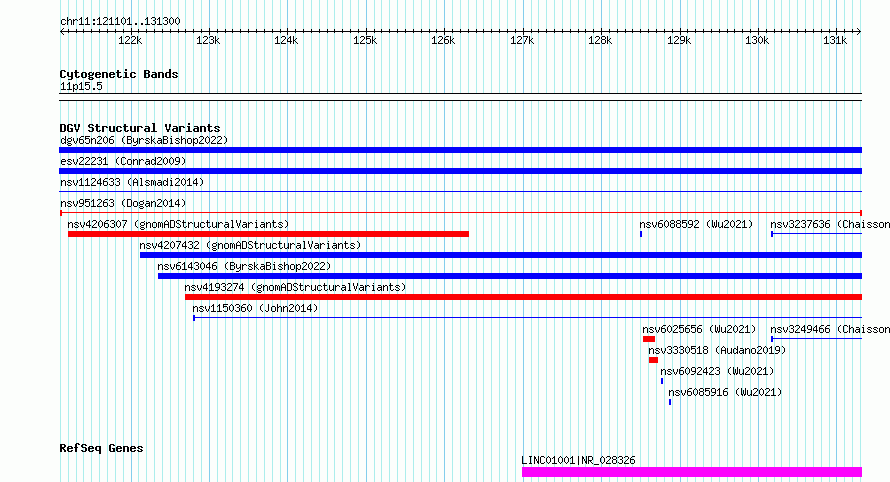Click the small blue marker under nsv6088592
The height and width of the screenshot is (482, 890).
(x=641, y=234)
